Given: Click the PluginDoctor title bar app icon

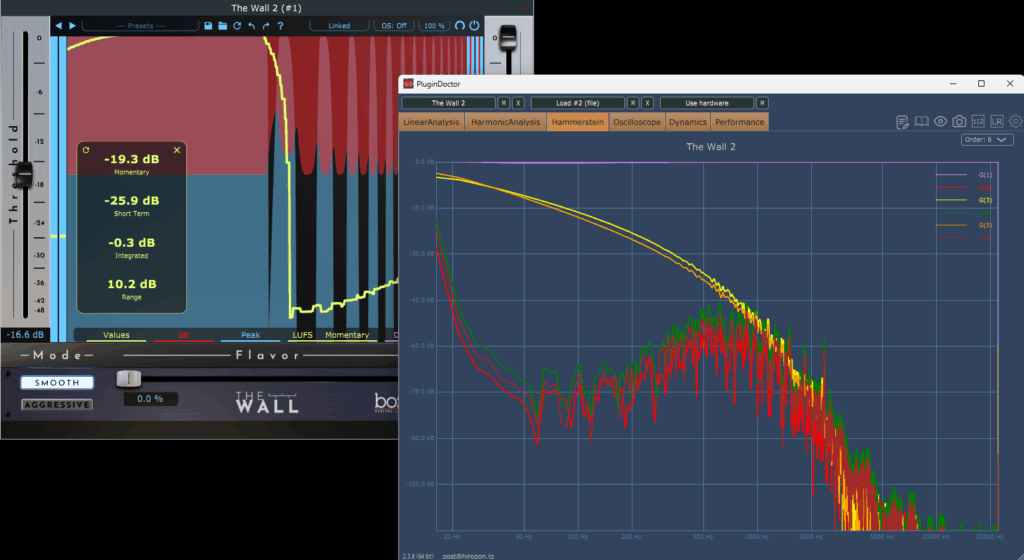Looking at the screenshot, I should (408, 84).
